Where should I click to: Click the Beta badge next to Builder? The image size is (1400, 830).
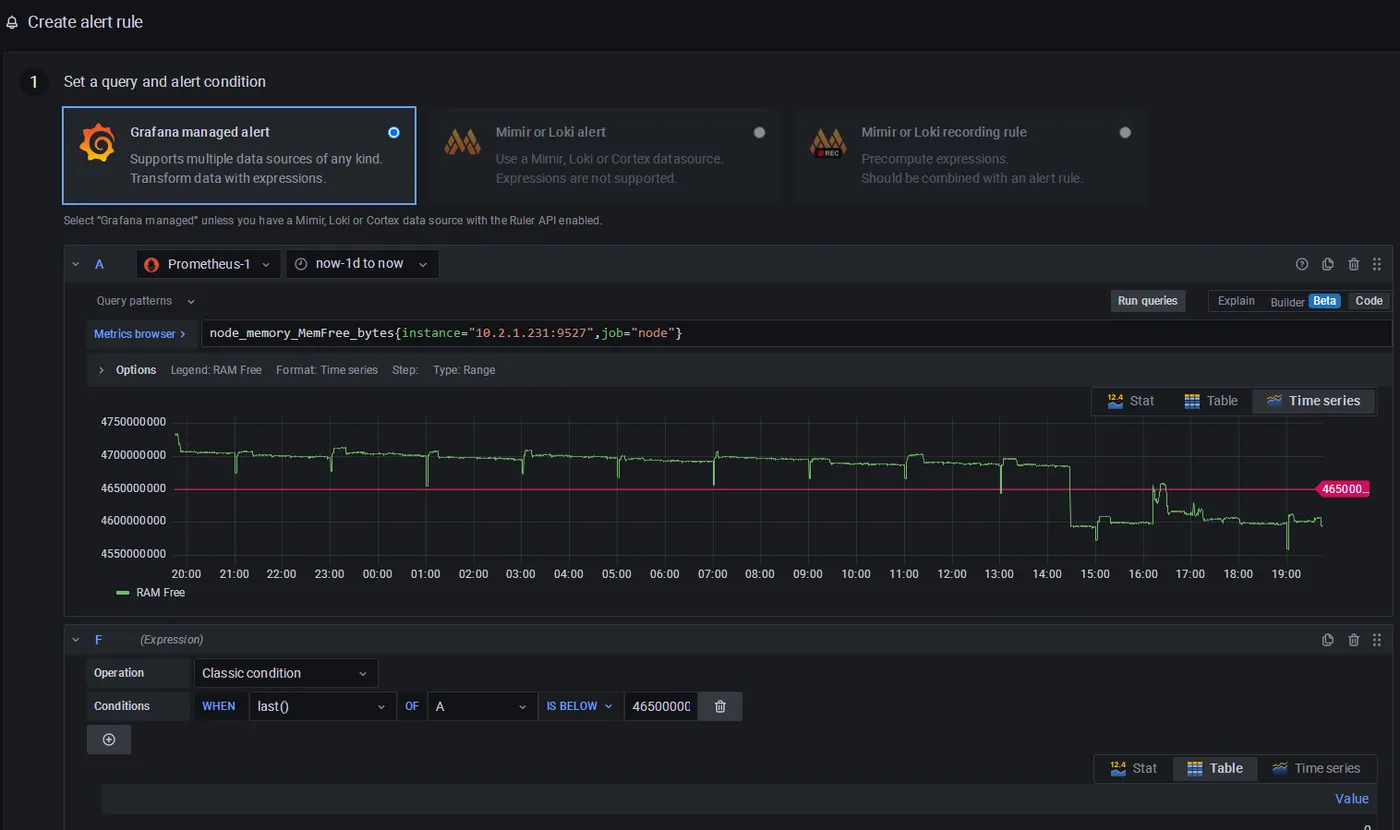click(x=1325, y=301)
